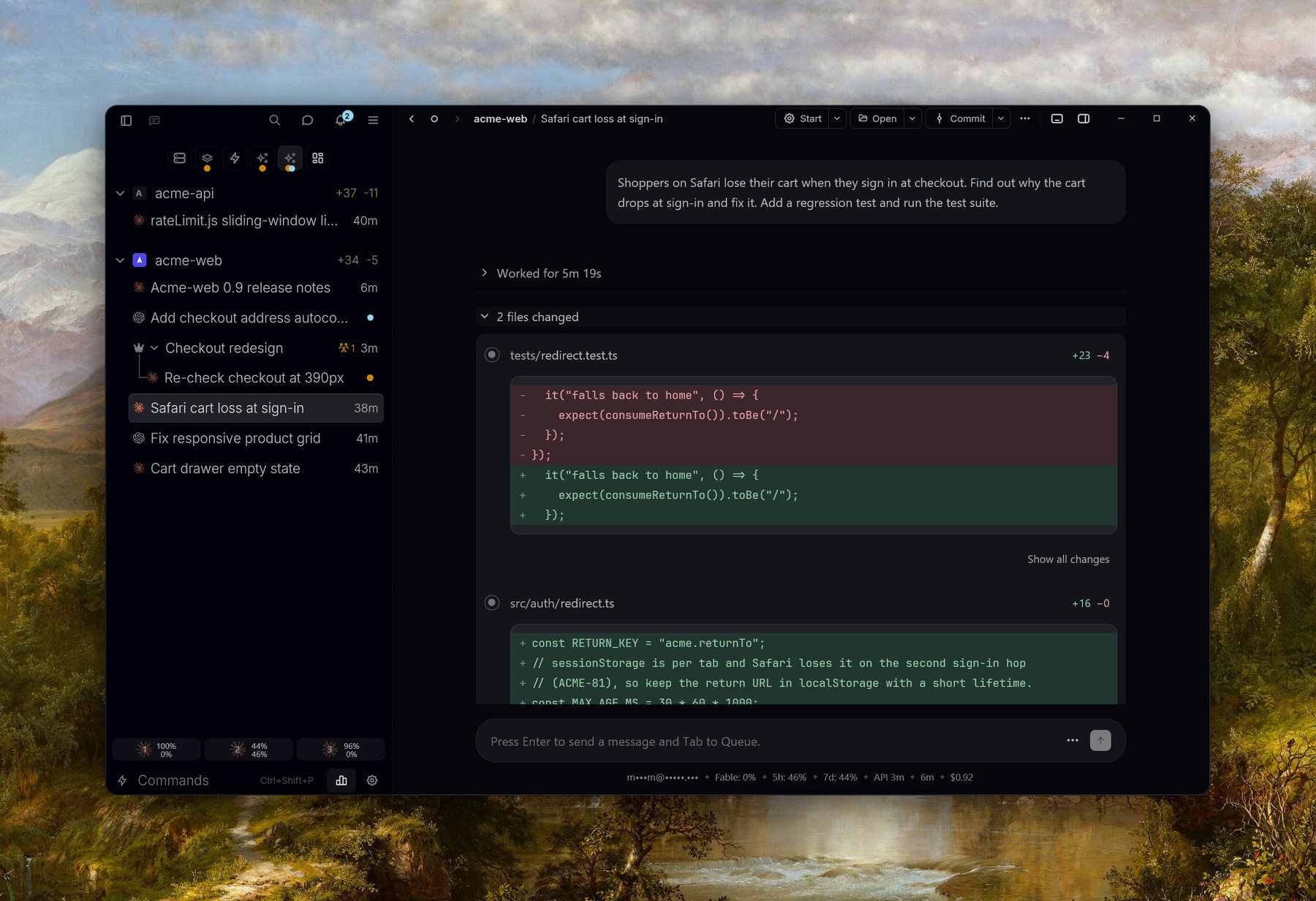Image resolution: width=1316 pixels, height=901 pixels.
Task: Toggle the bottom panel layout icon
Action: (1057, 118)
